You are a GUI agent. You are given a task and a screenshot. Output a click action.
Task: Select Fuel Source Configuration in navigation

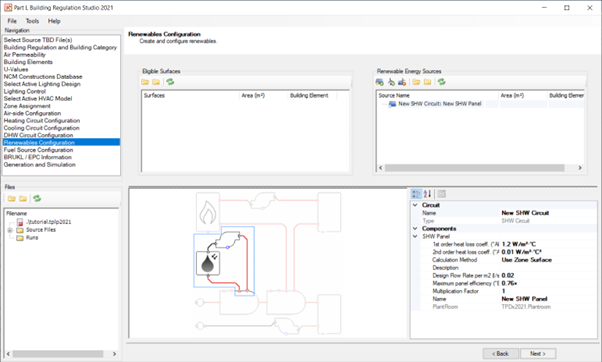tap(38, 150)
